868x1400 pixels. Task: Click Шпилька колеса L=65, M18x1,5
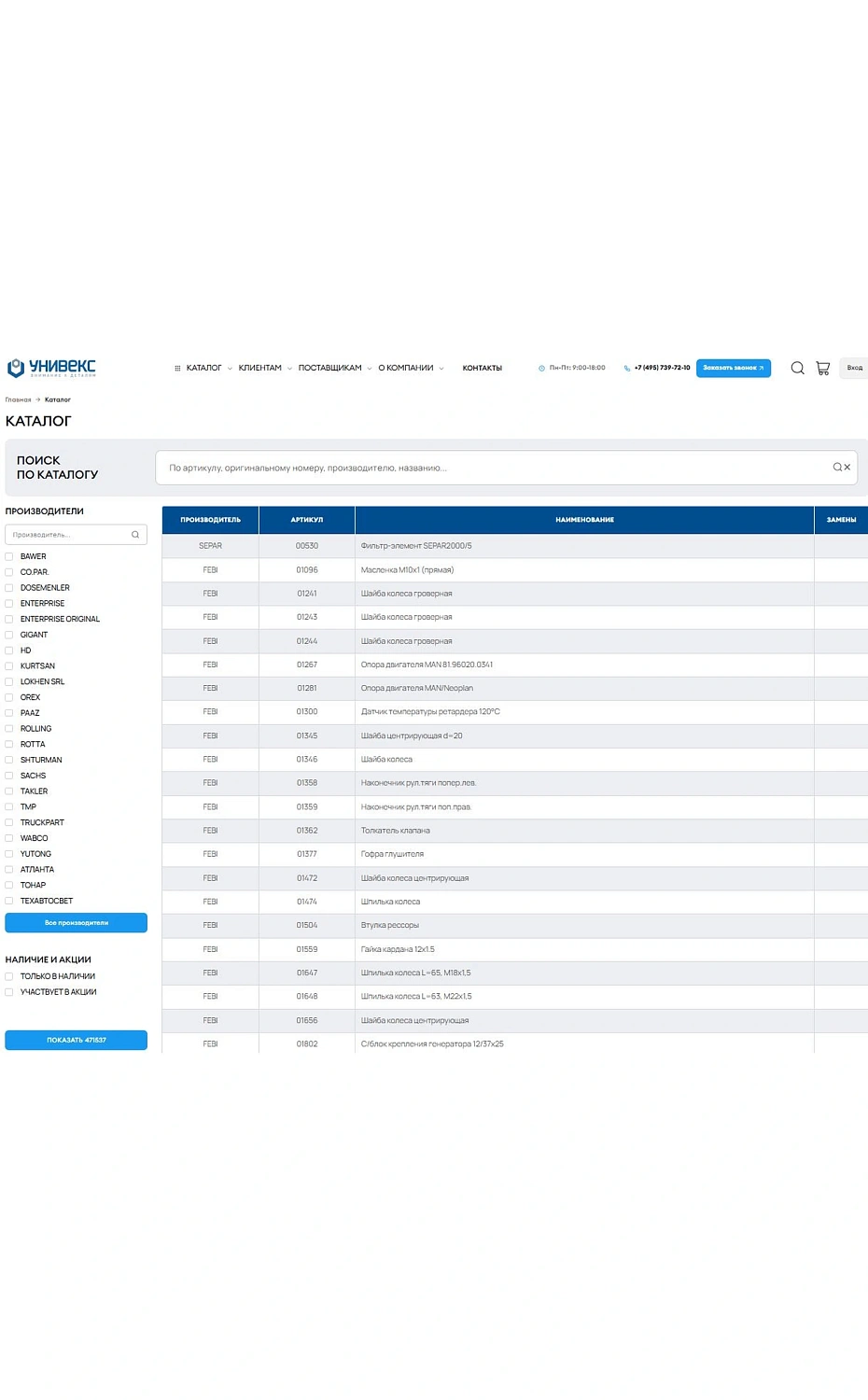416,973
